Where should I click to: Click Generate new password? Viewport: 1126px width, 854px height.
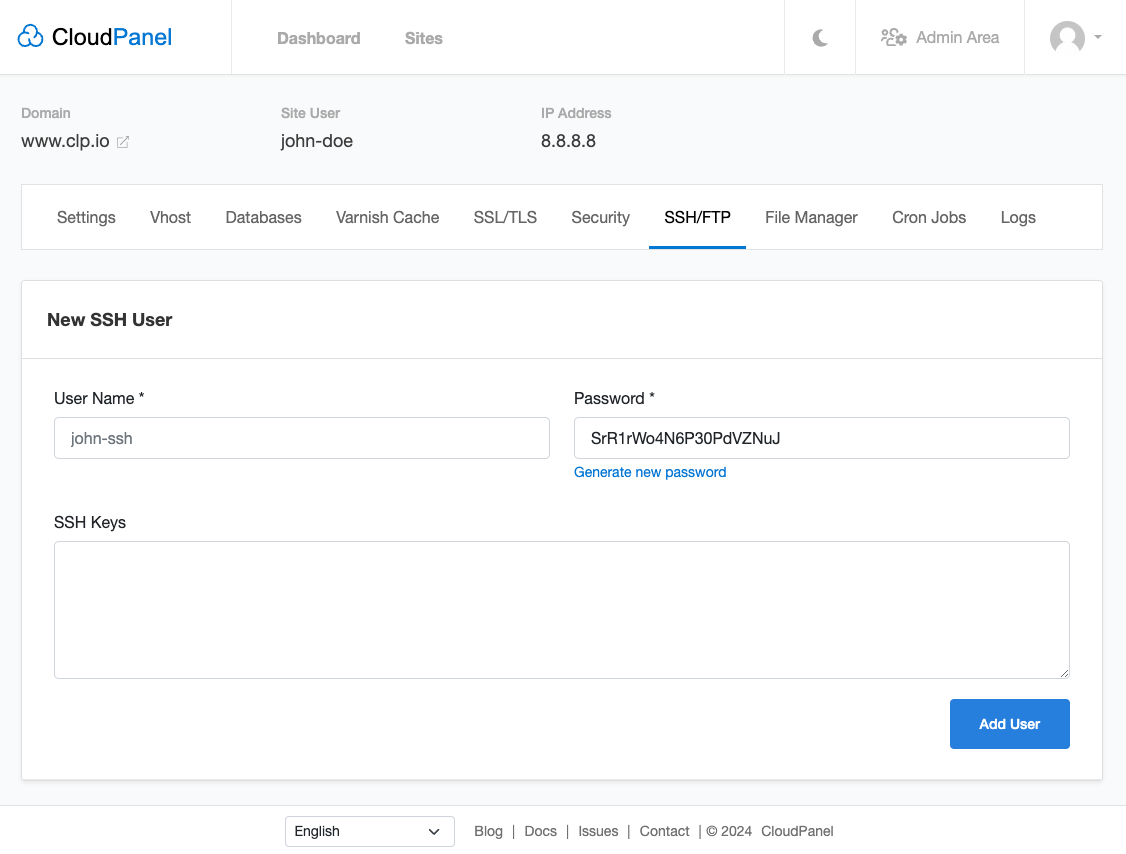coord(650,472)
